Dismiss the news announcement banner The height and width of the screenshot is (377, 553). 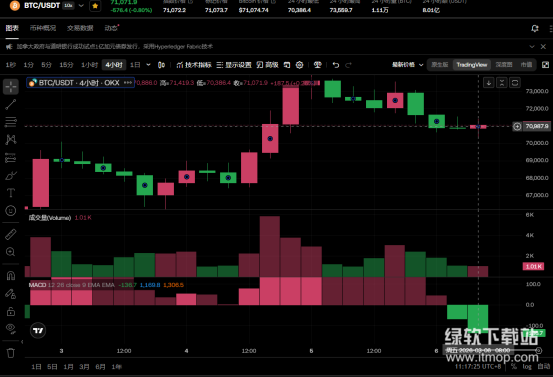[x=543, y=47]
